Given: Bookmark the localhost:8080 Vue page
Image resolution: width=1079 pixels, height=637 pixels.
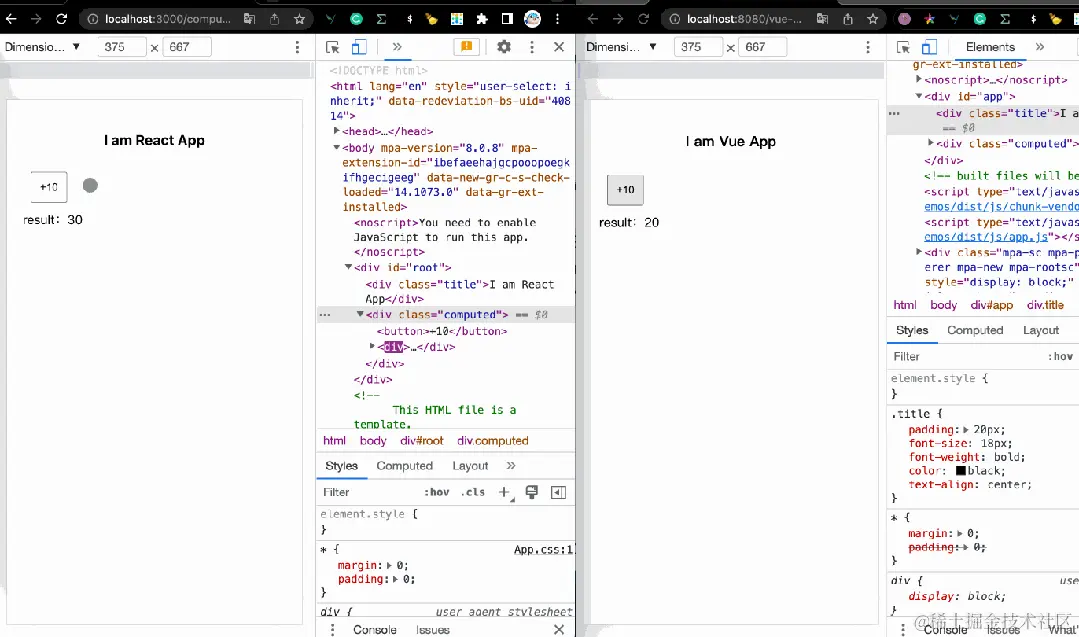Looking at the screenshot, I should (873, 19).
